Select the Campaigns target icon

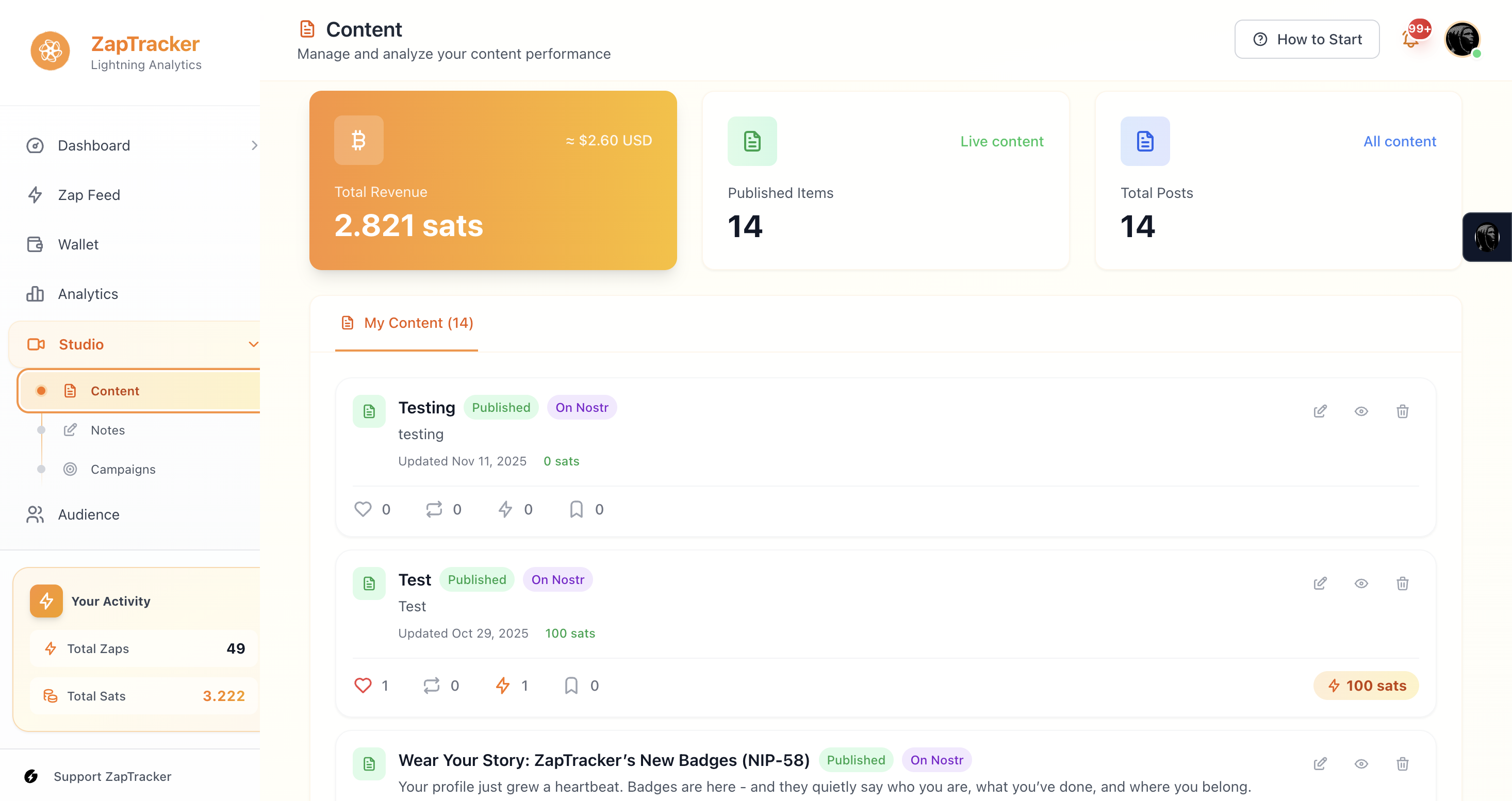(x=71, y=469)
